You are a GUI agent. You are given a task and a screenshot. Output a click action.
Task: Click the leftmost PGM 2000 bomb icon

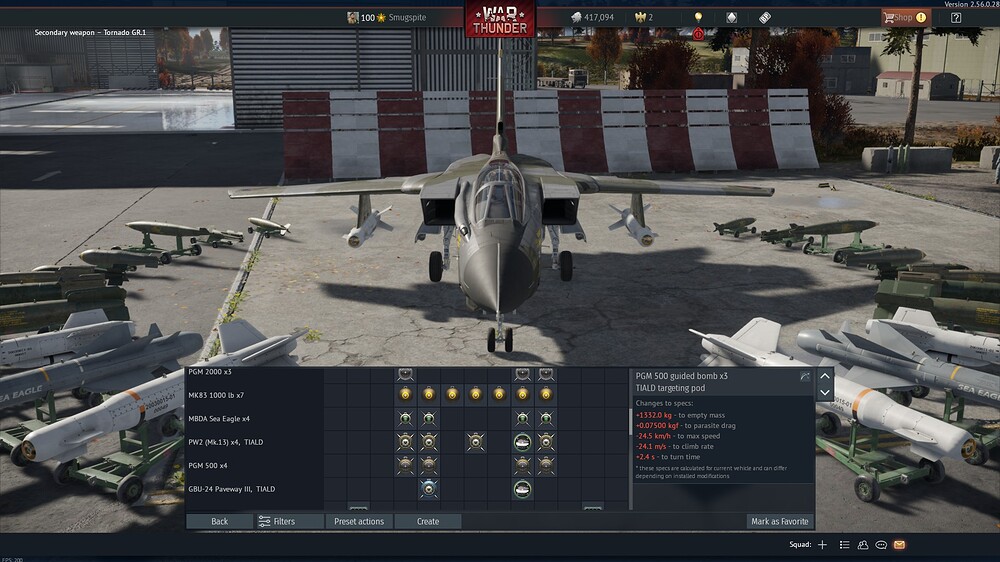[405, 374]
